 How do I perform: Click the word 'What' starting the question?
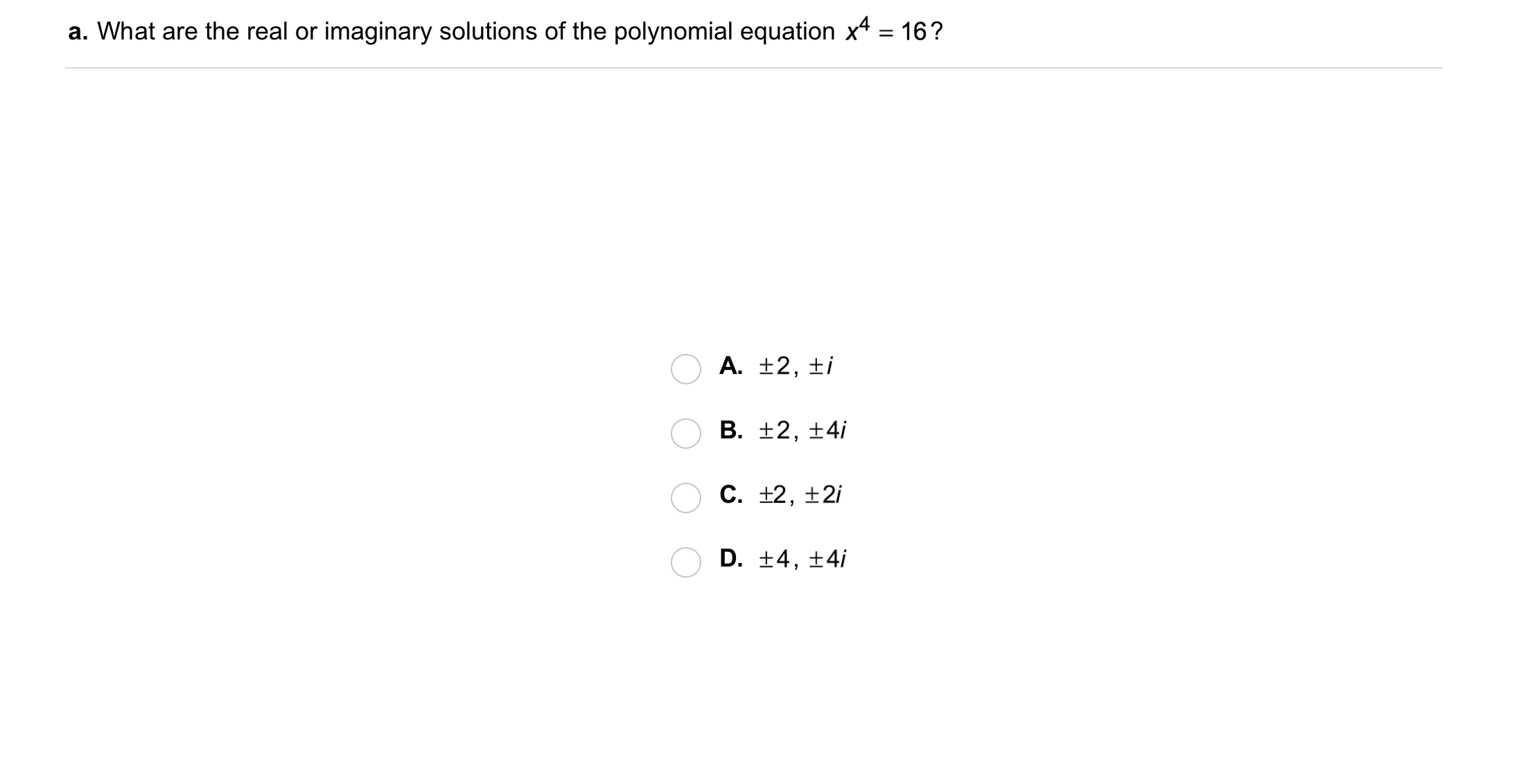coord(126,32)
